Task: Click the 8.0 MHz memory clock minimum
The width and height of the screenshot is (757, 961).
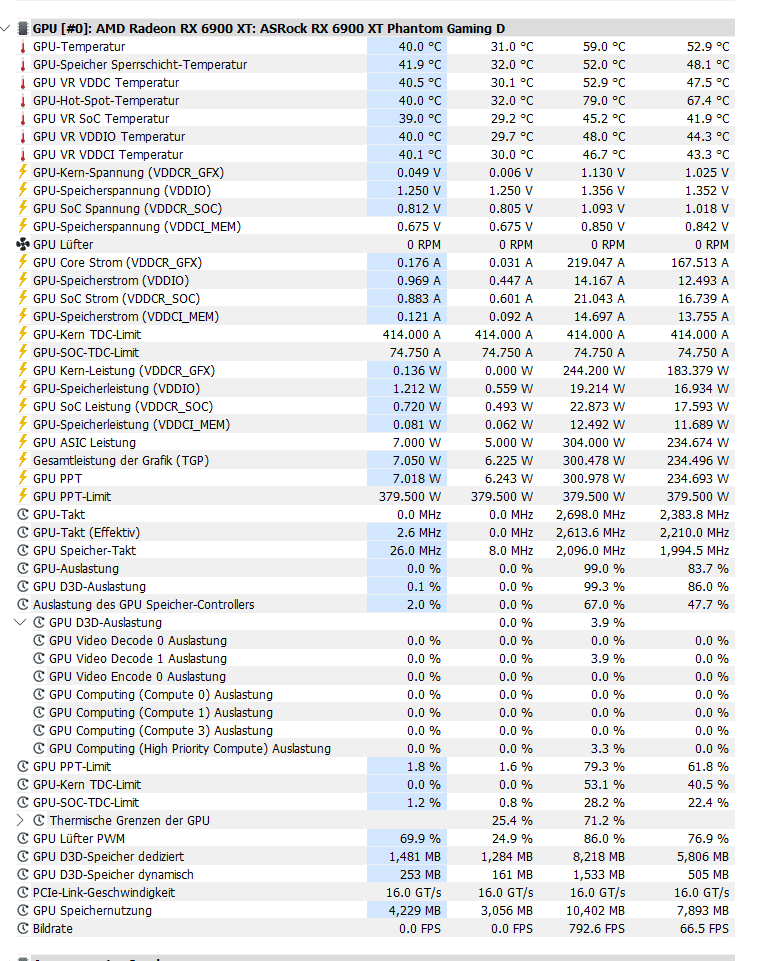Action: [x=511, y=550]
